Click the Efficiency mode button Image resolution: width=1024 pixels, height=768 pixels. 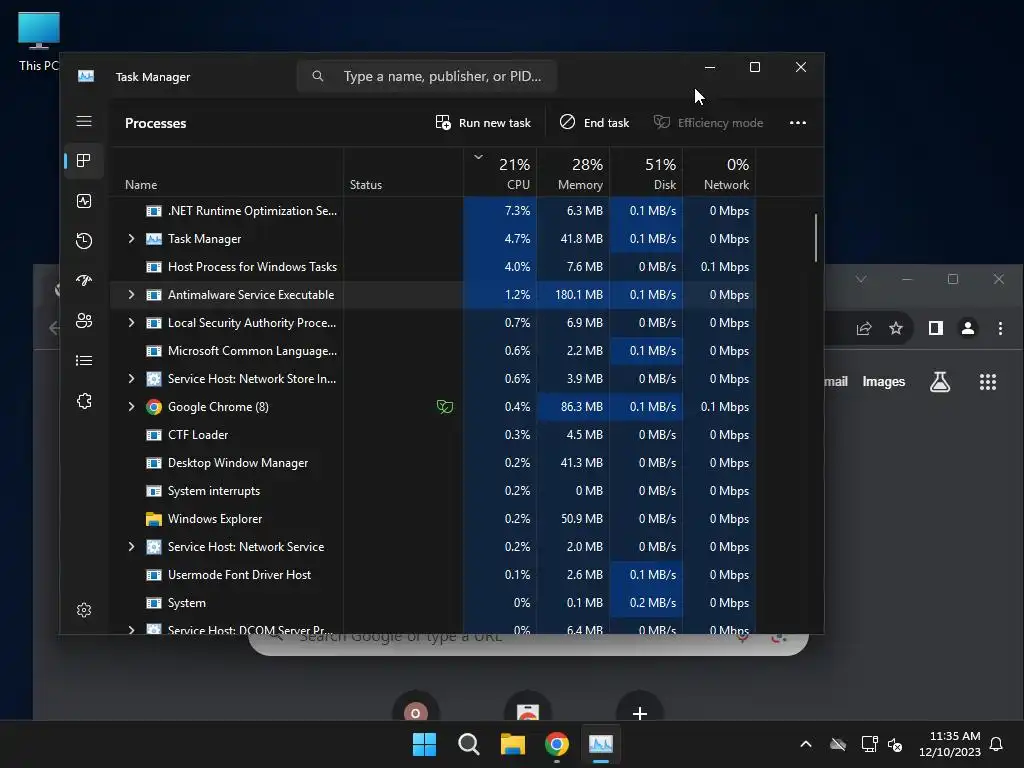pyautogui.click(x=709, y=123)
